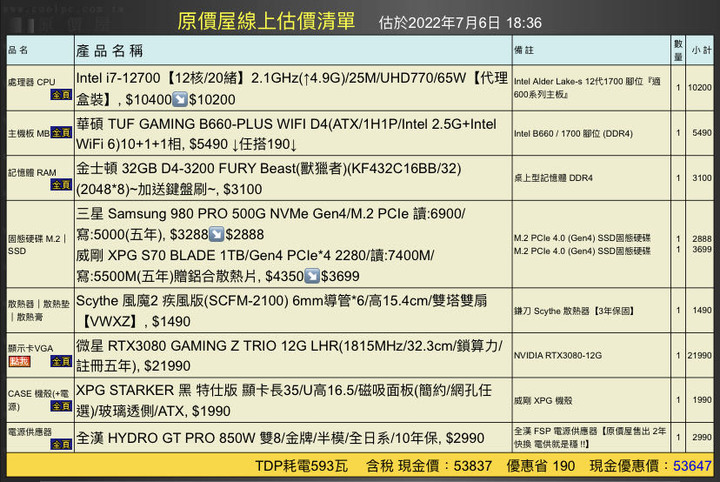This screenshot has height=482, width=720.
Task: Click the 估於2022年7月6日 18:36 timestamp
Action: coord(460,22)
